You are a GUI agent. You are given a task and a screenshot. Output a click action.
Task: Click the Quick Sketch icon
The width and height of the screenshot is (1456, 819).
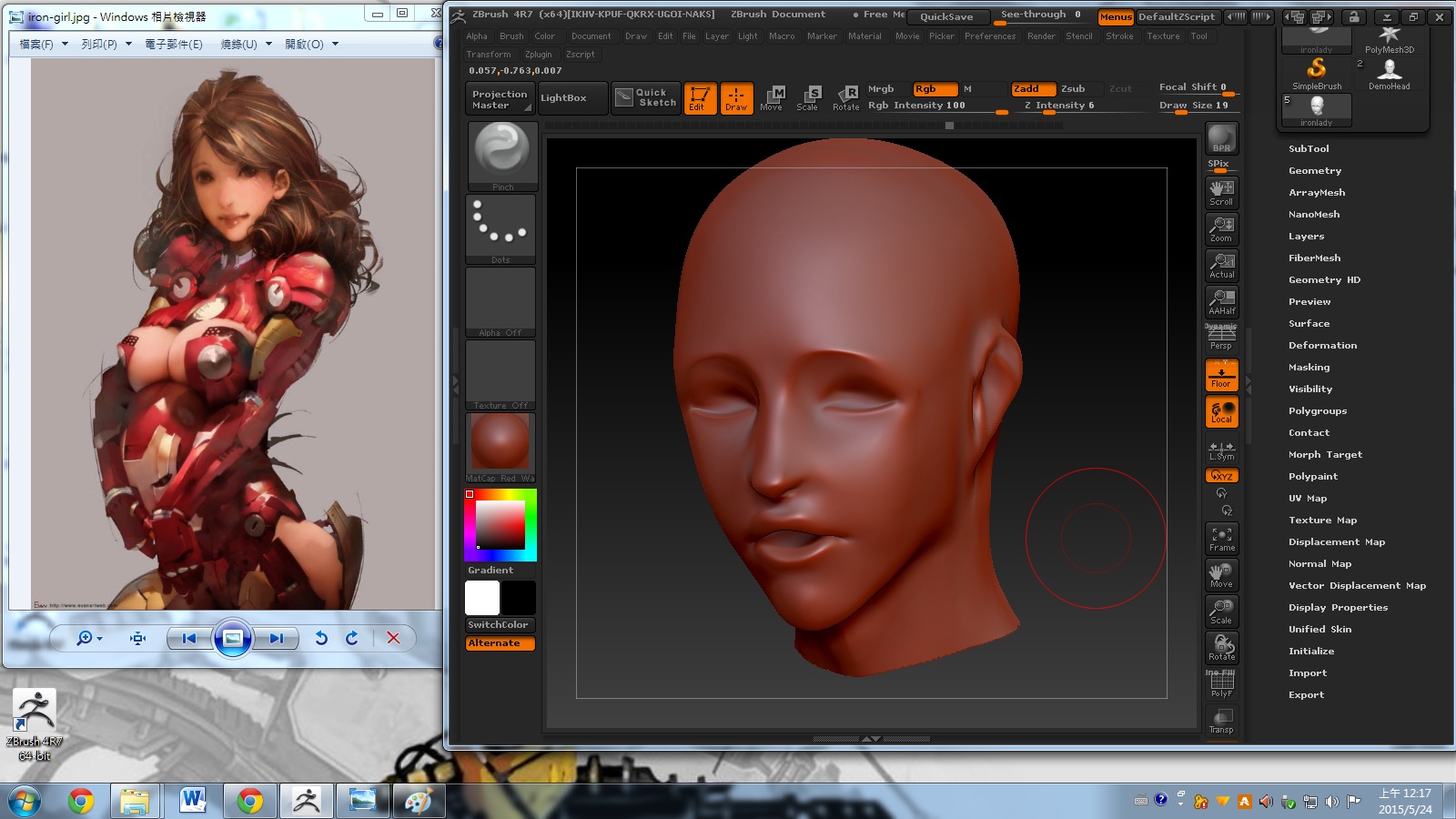[646, 97]
